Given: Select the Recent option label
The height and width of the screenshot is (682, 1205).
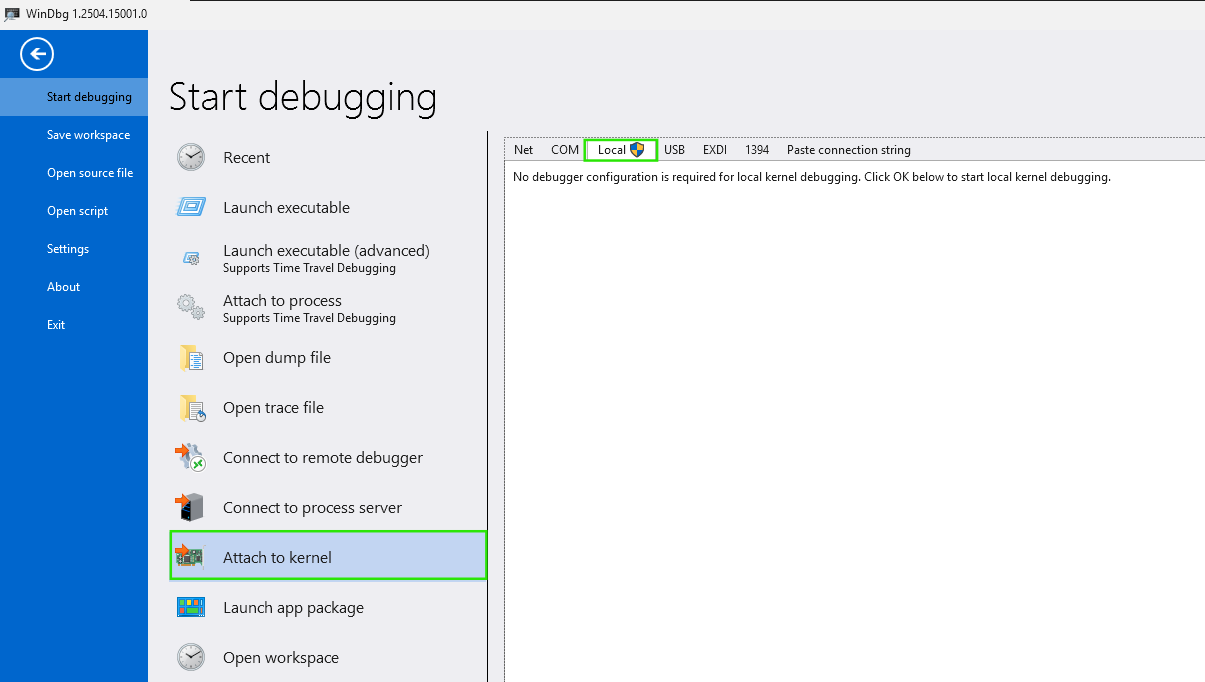Looking at the screenshot, I should pyautogui.click(x=247, y=158).
